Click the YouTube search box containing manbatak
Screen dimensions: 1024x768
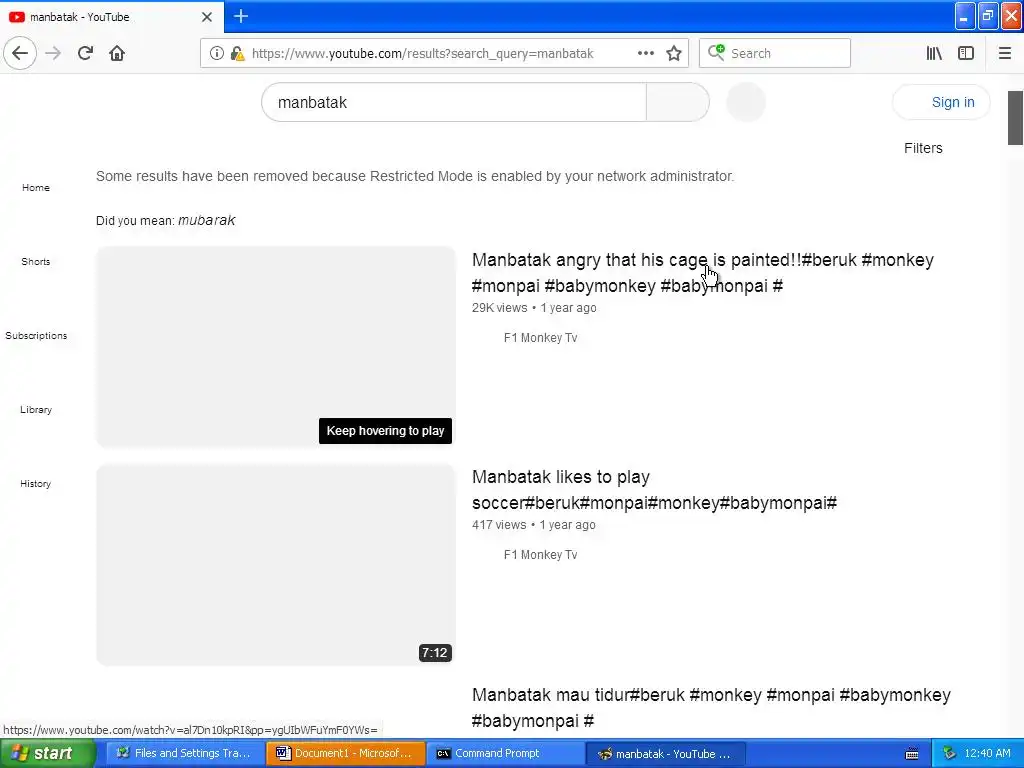point(454,102)
